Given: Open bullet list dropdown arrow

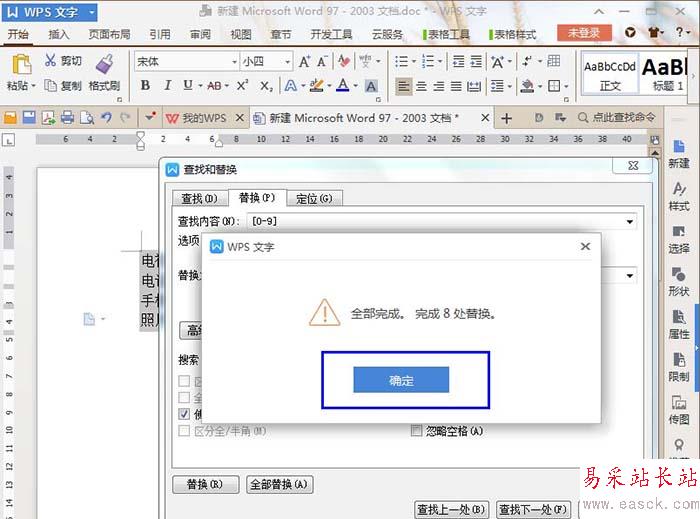Looking at the screenshot, I should tap(414, 61).
